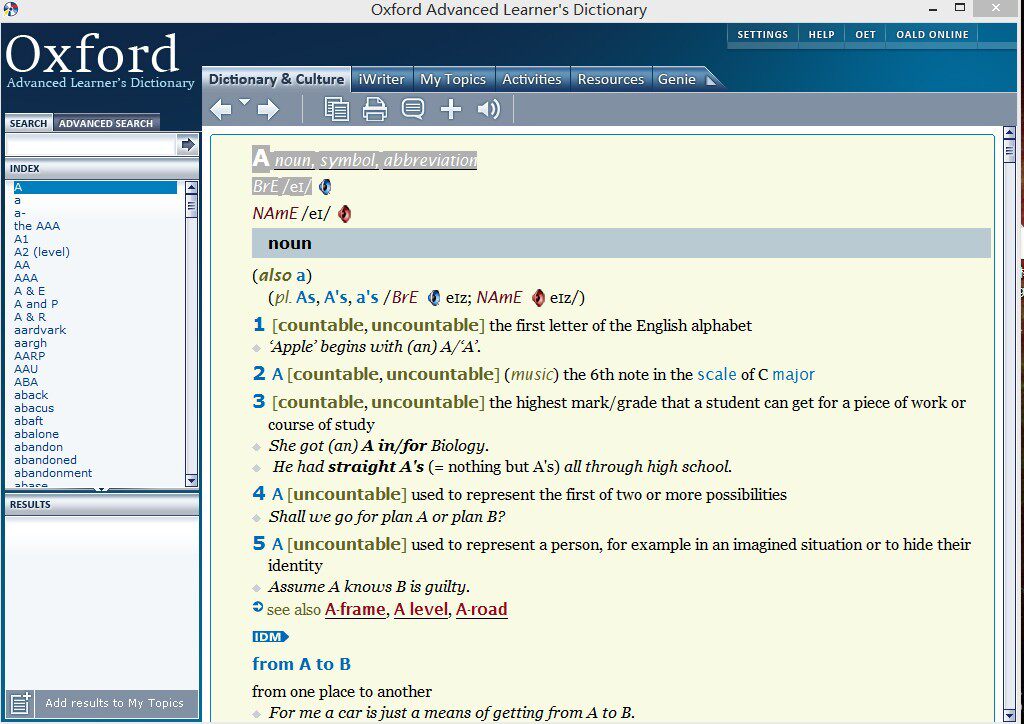This screenshot has height=724, width=1024.
Task: Add a note with the speech bubble icon
Action: pyautogui.click(x=413, y=108)
